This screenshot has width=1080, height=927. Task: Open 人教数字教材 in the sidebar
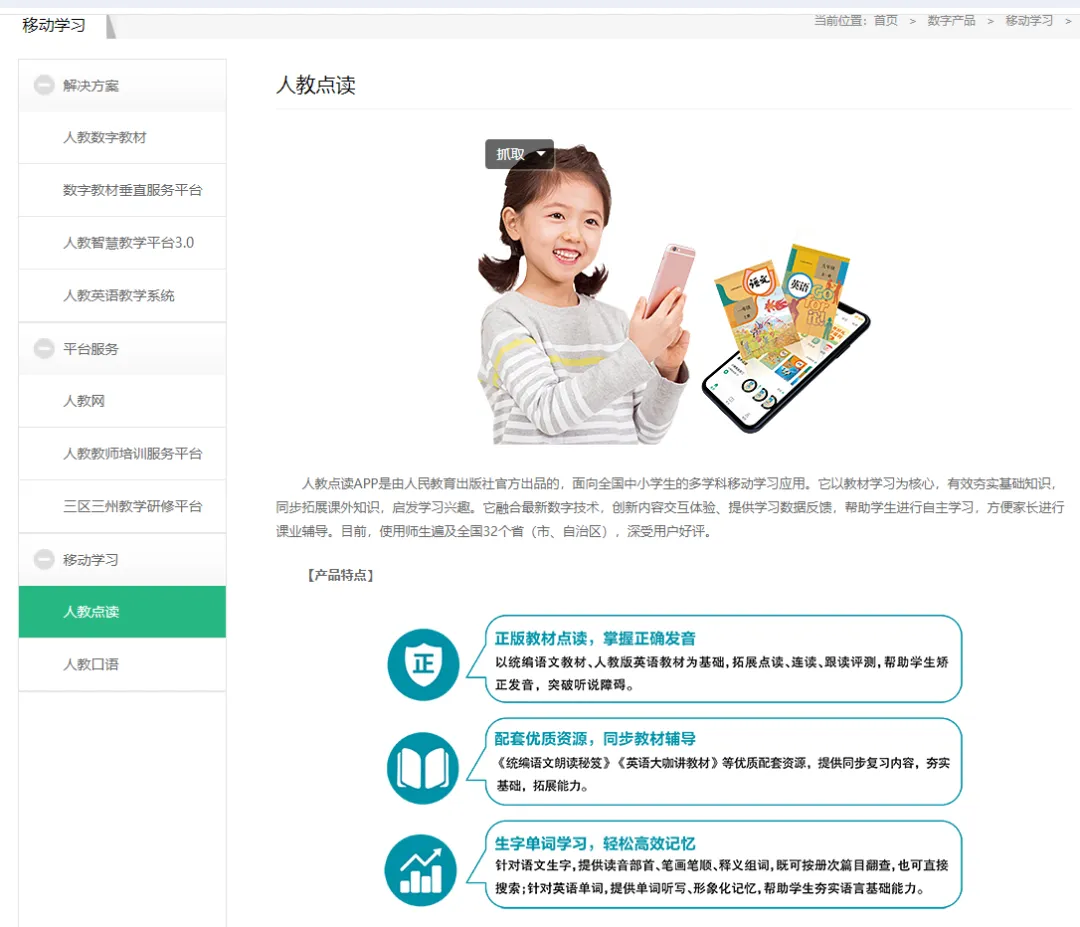[x=122, y=138]
